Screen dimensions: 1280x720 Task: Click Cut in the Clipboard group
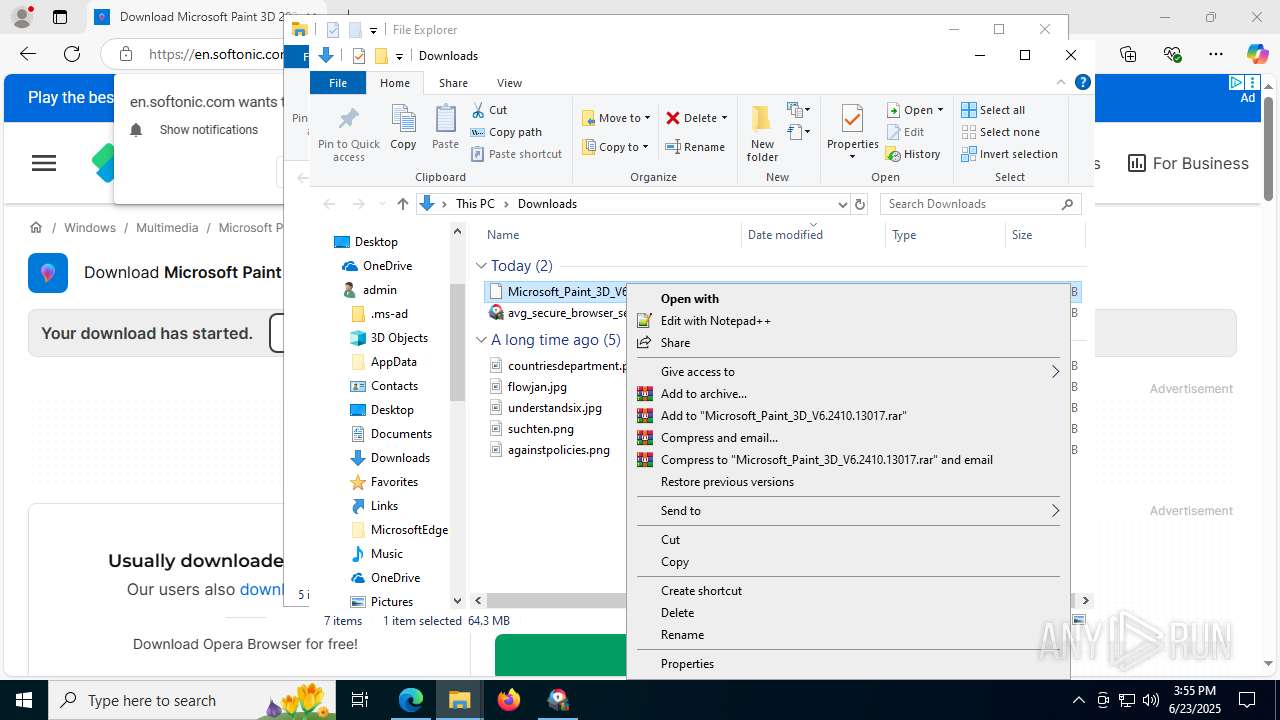coord(489,110)
